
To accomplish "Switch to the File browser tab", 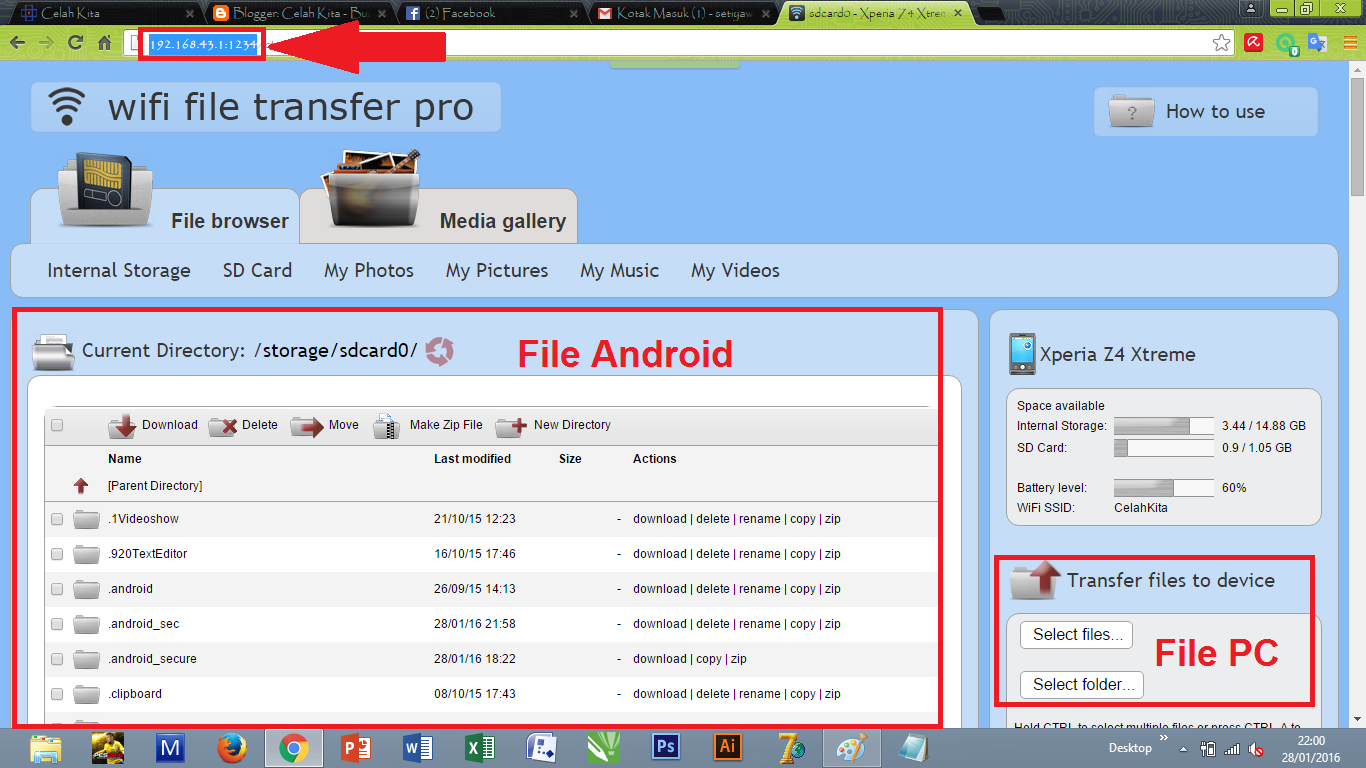I will coord(165,215).
